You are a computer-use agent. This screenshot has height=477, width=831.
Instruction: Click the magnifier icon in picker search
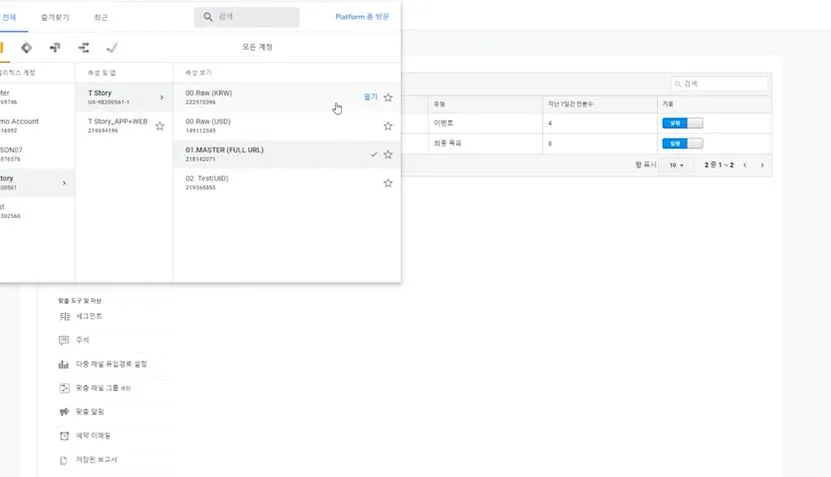[208, 17]
